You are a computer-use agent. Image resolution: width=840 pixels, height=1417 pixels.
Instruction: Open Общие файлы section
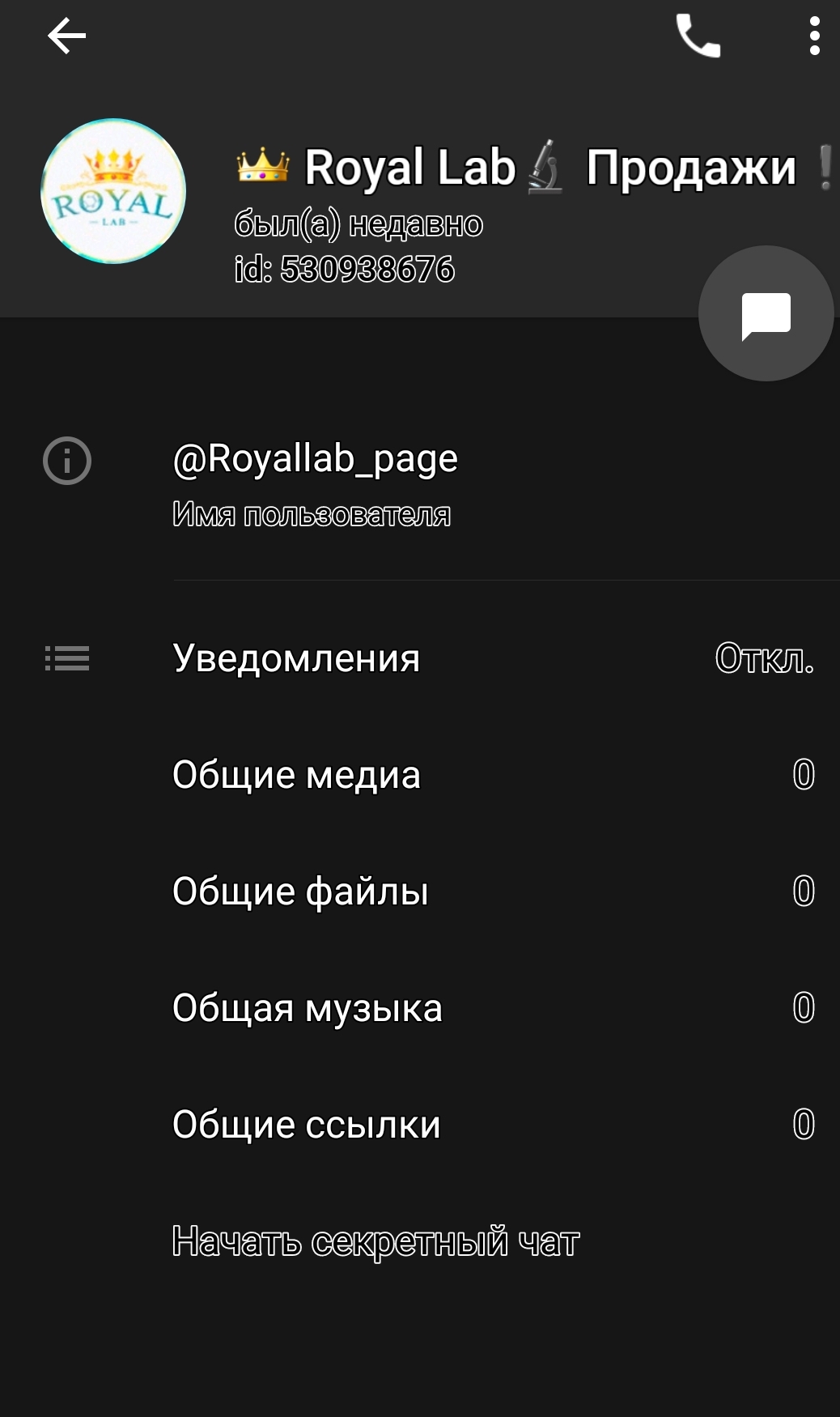[300, 891]
